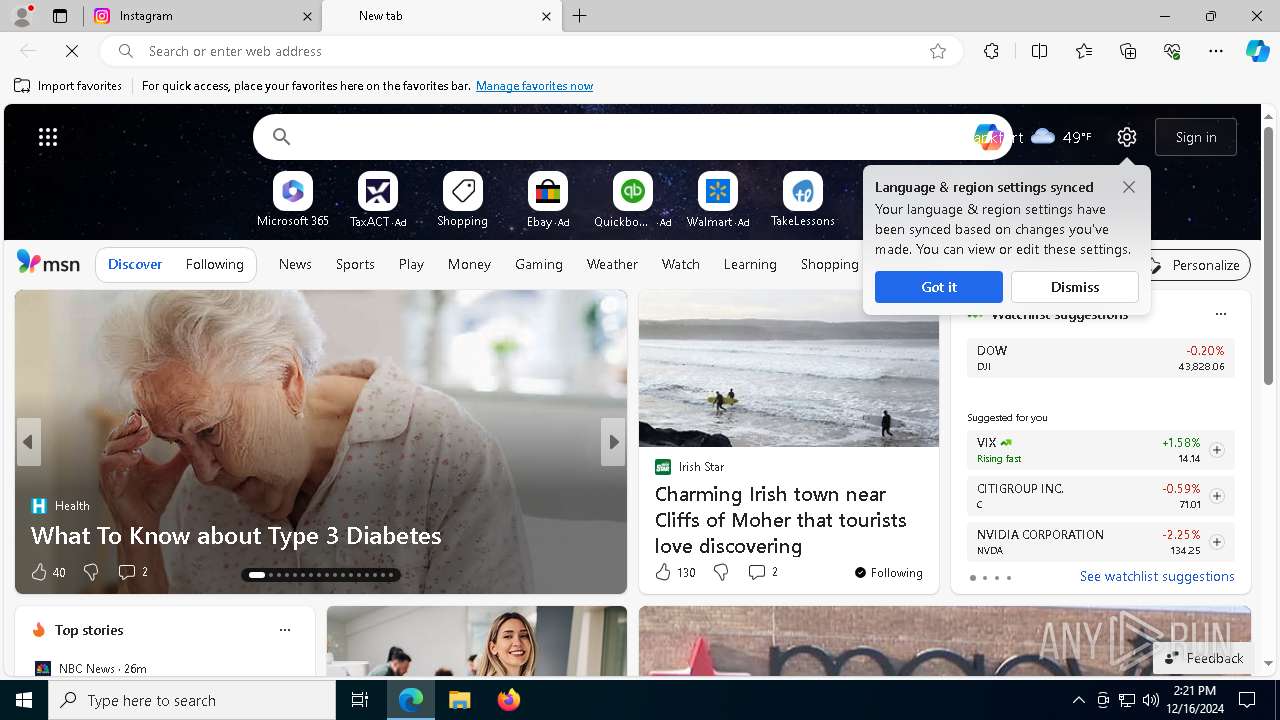Add VIX to watchlist
This screenshot has width=1280, height=720.
tap(1216, 450)
